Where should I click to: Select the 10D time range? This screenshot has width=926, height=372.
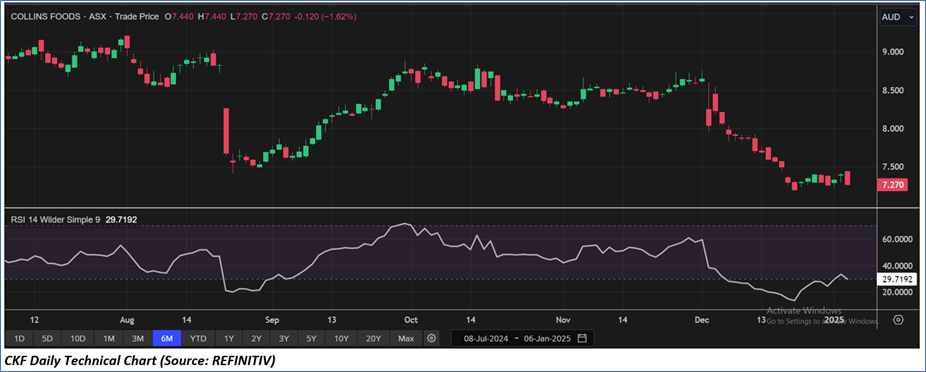[78, 338]
